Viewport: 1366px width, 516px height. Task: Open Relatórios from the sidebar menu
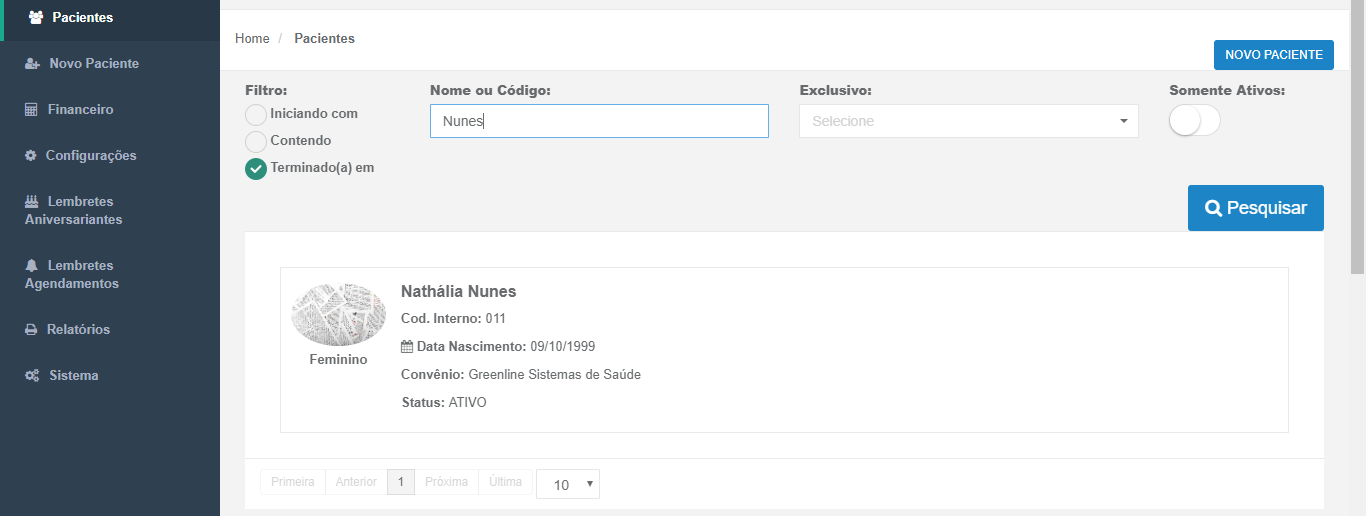(78, 330)
